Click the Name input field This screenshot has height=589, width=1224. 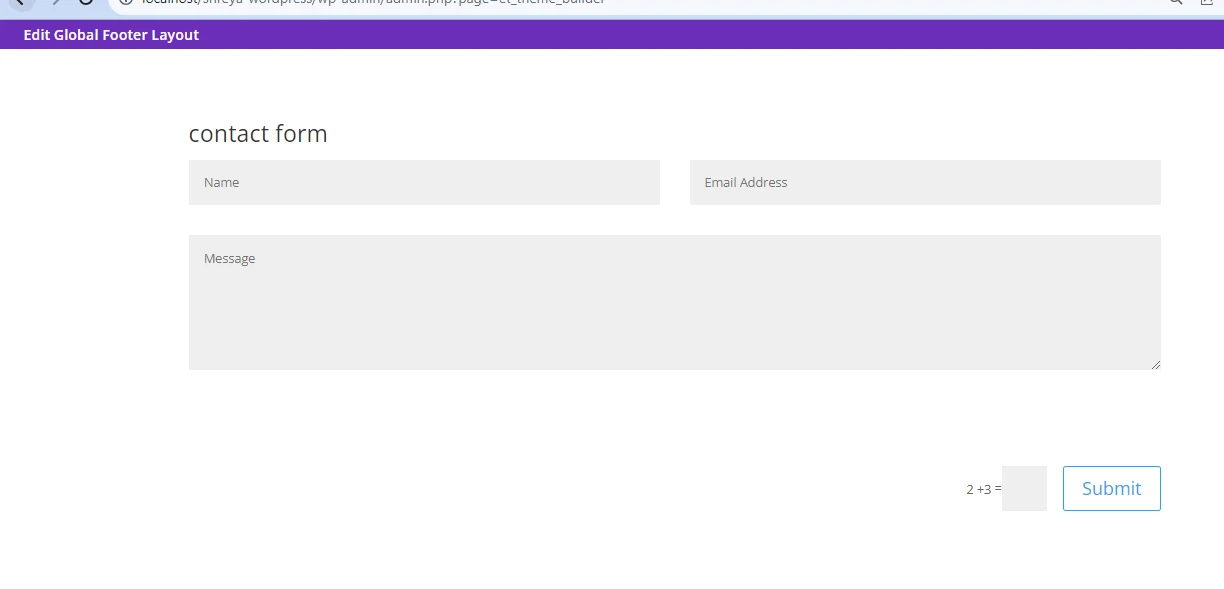(424, 182)
